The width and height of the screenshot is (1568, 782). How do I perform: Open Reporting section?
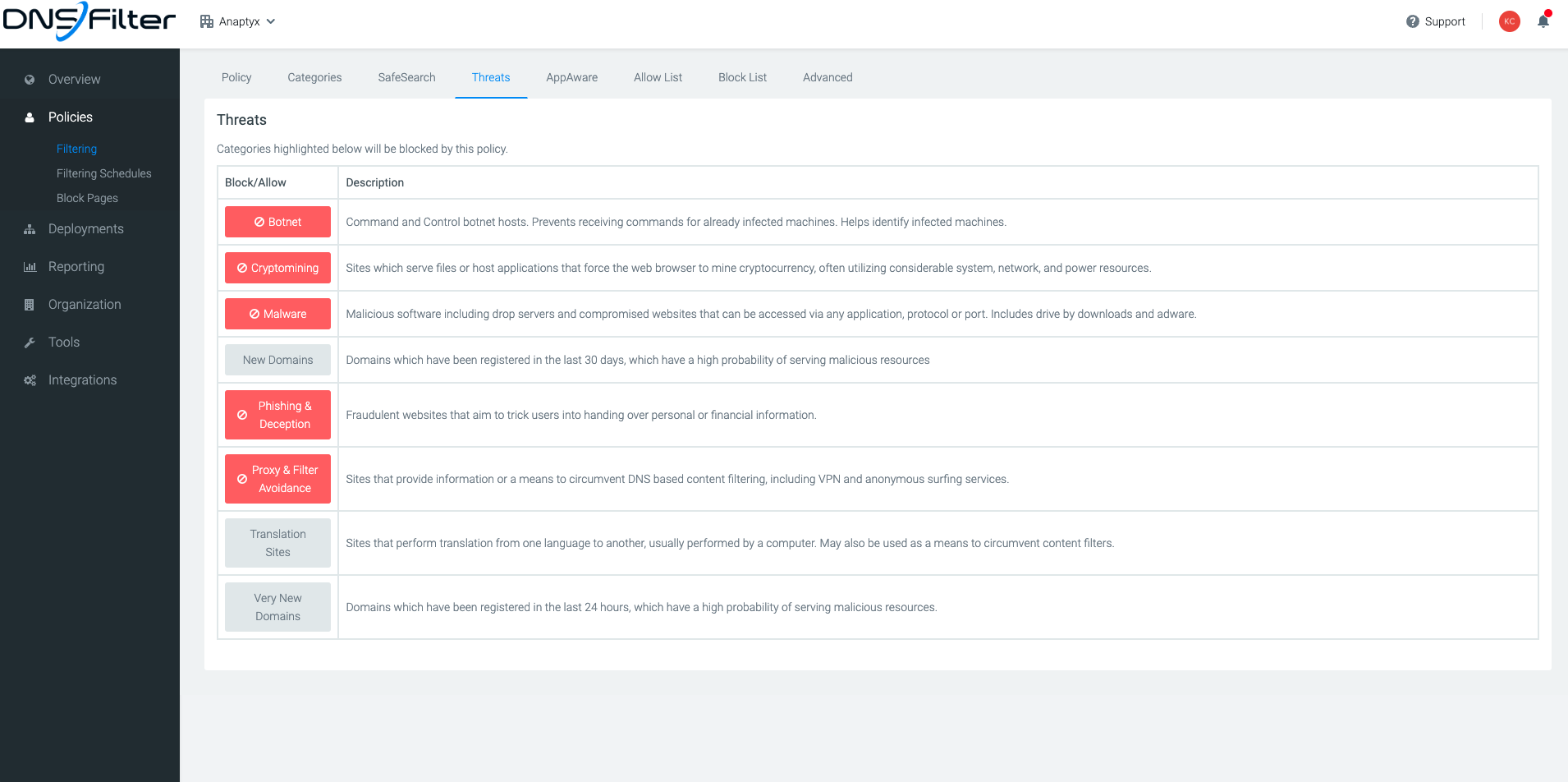coord(76,267)
